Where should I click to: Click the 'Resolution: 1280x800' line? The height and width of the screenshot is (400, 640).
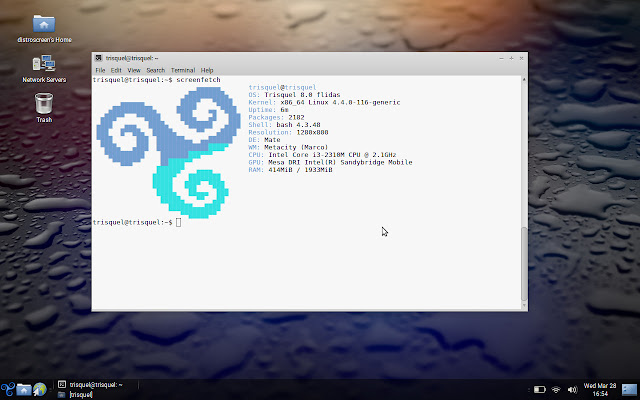288,132
